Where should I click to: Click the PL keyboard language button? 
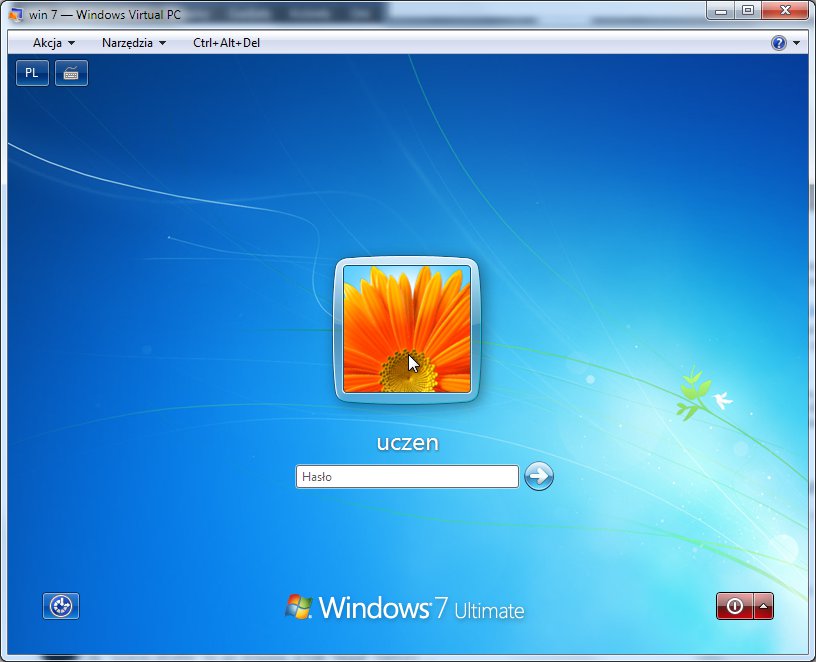pyautogui.click(x=32, y=73)
